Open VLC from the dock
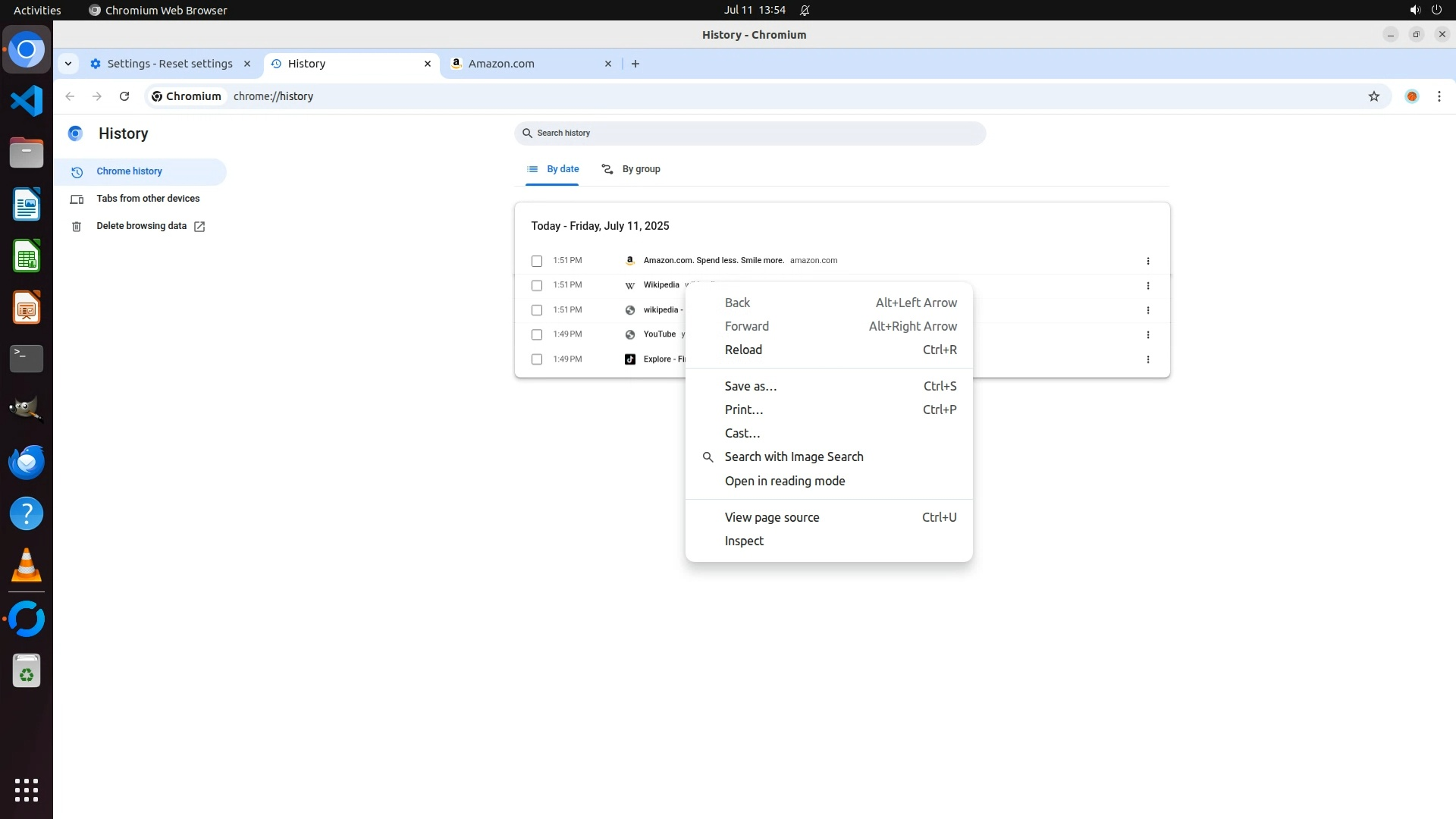 [x=27, y=566]
